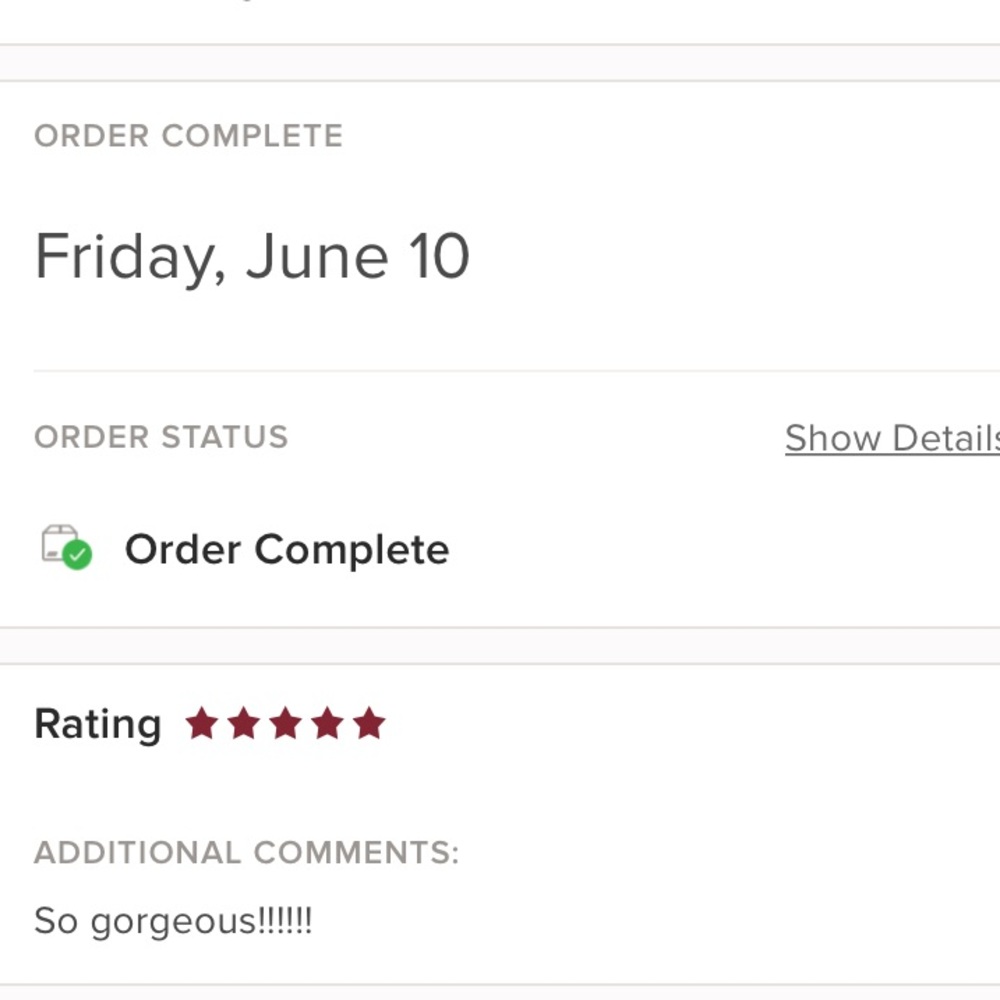Click thin line below the date
This screenshot has width=1000, height=1000.
point(517,370)
